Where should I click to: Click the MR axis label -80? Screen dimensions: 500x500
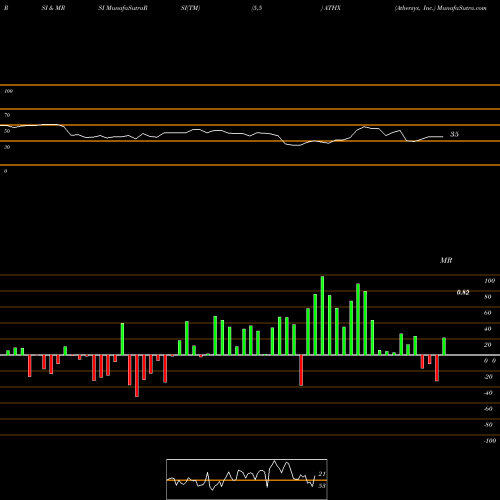(488, 425)
